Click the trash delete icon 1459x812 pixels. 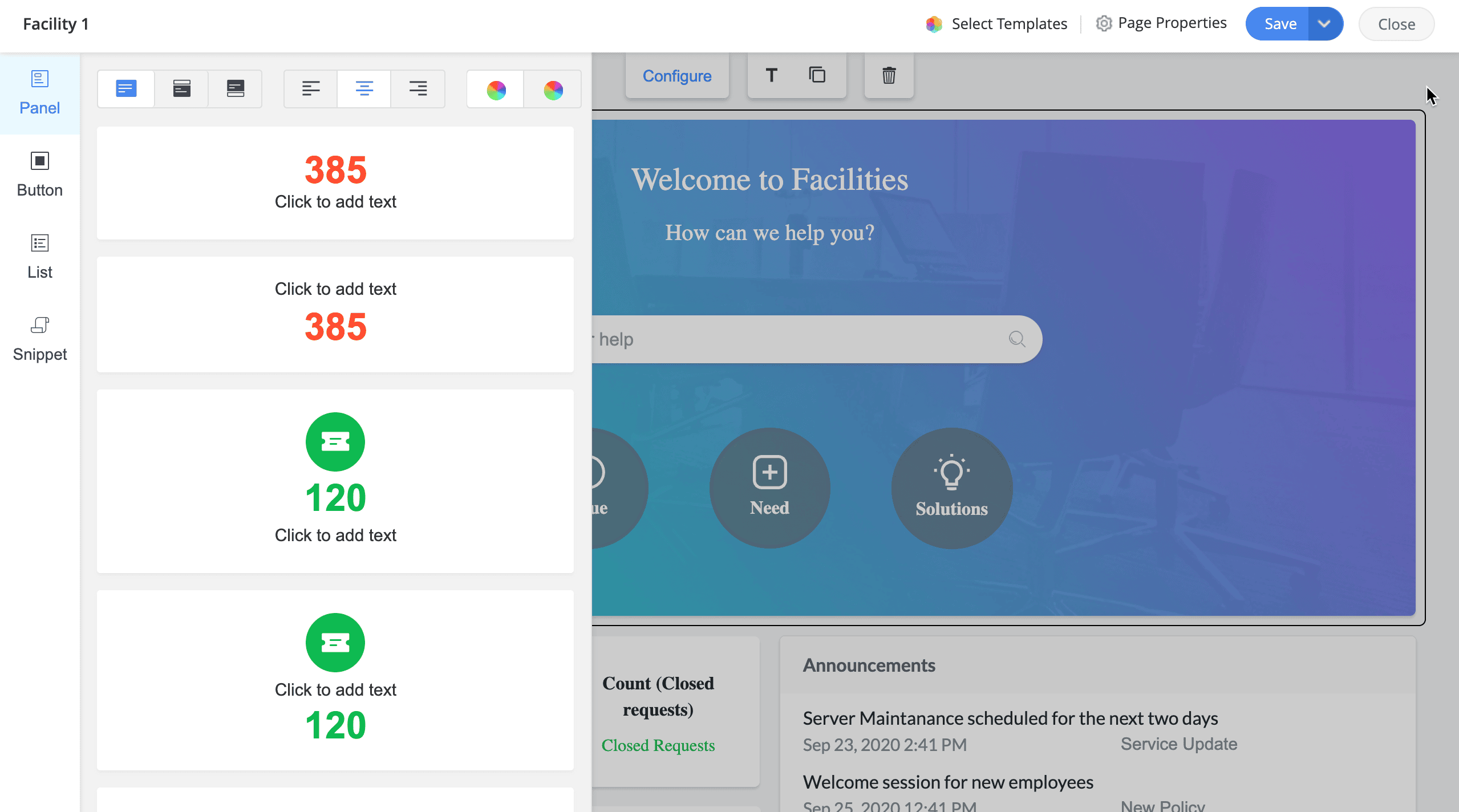[889, 75]
